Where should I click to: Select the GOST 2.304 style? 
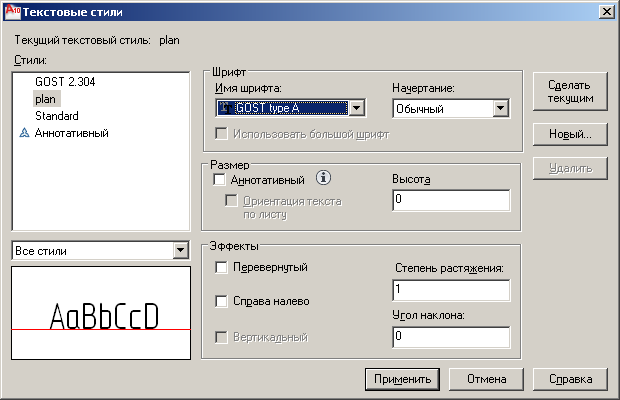click(65, 82)
